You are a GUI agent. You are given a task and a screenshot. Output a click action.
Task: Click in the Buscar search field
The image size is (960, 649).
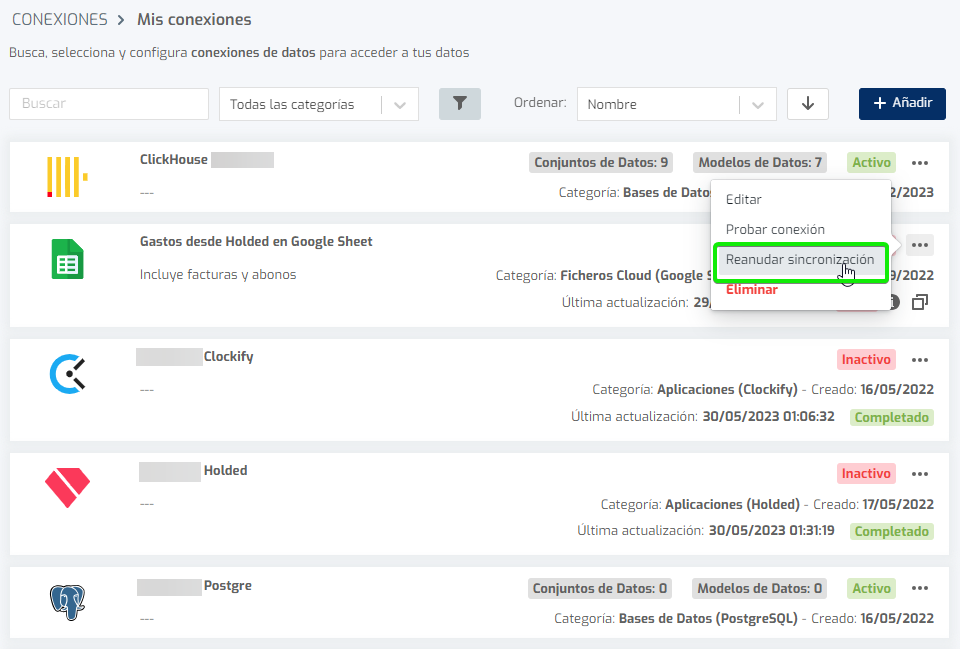click(x=109, y=103)
